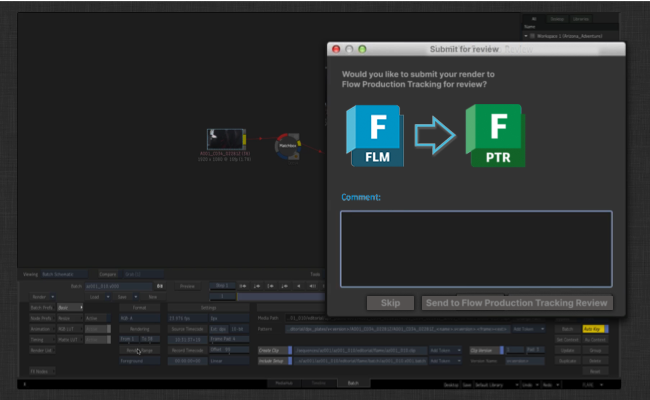This screenshot has width=650, height=400.
Task: Click the timeline frame scrub bar
Action: click(281, 297)
